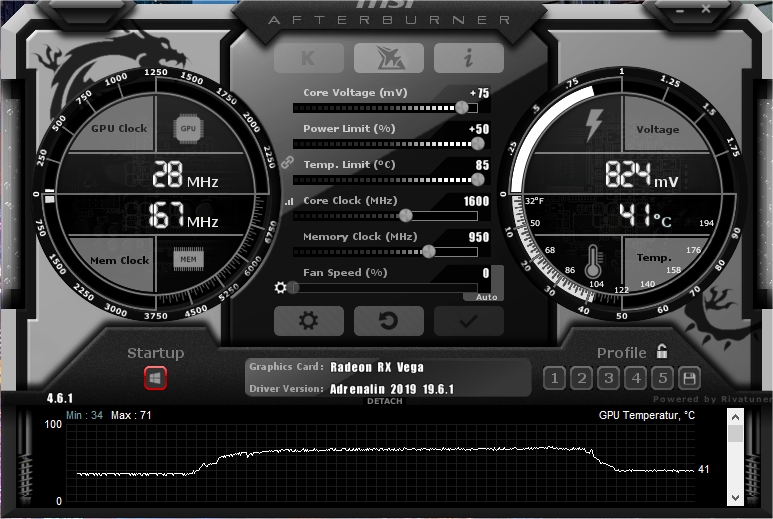Click the graph scrollbar down arrow
The height and width of the screenshot is (519, 773).
pyautogui.click(x=735, y=497)
